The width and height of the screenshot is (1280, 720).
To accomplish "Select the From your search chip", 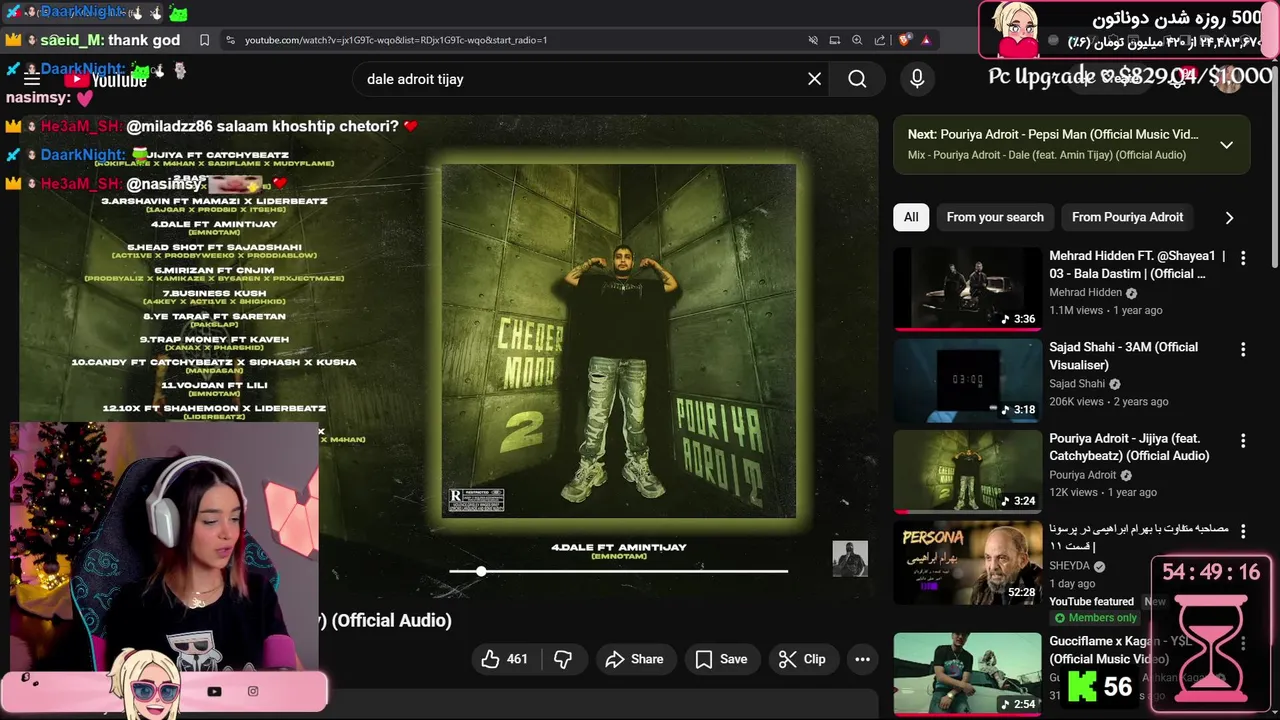I will point(995,217).
